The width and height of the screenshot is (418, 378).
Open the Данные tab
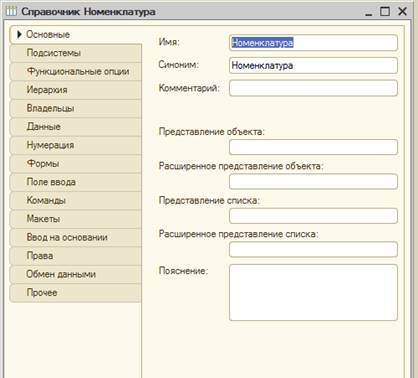76,127
